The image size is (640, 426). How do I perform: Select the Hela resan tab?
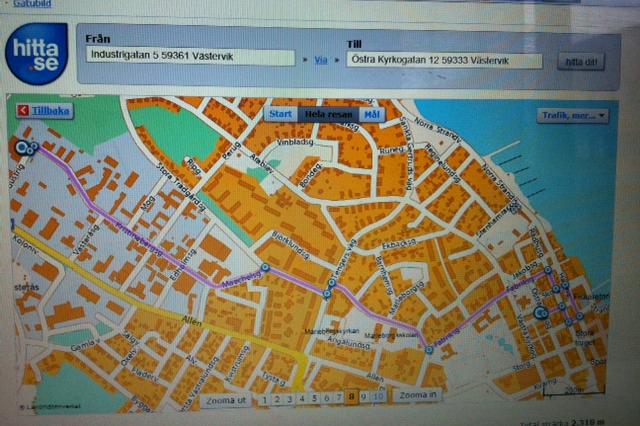click(328, 114)
